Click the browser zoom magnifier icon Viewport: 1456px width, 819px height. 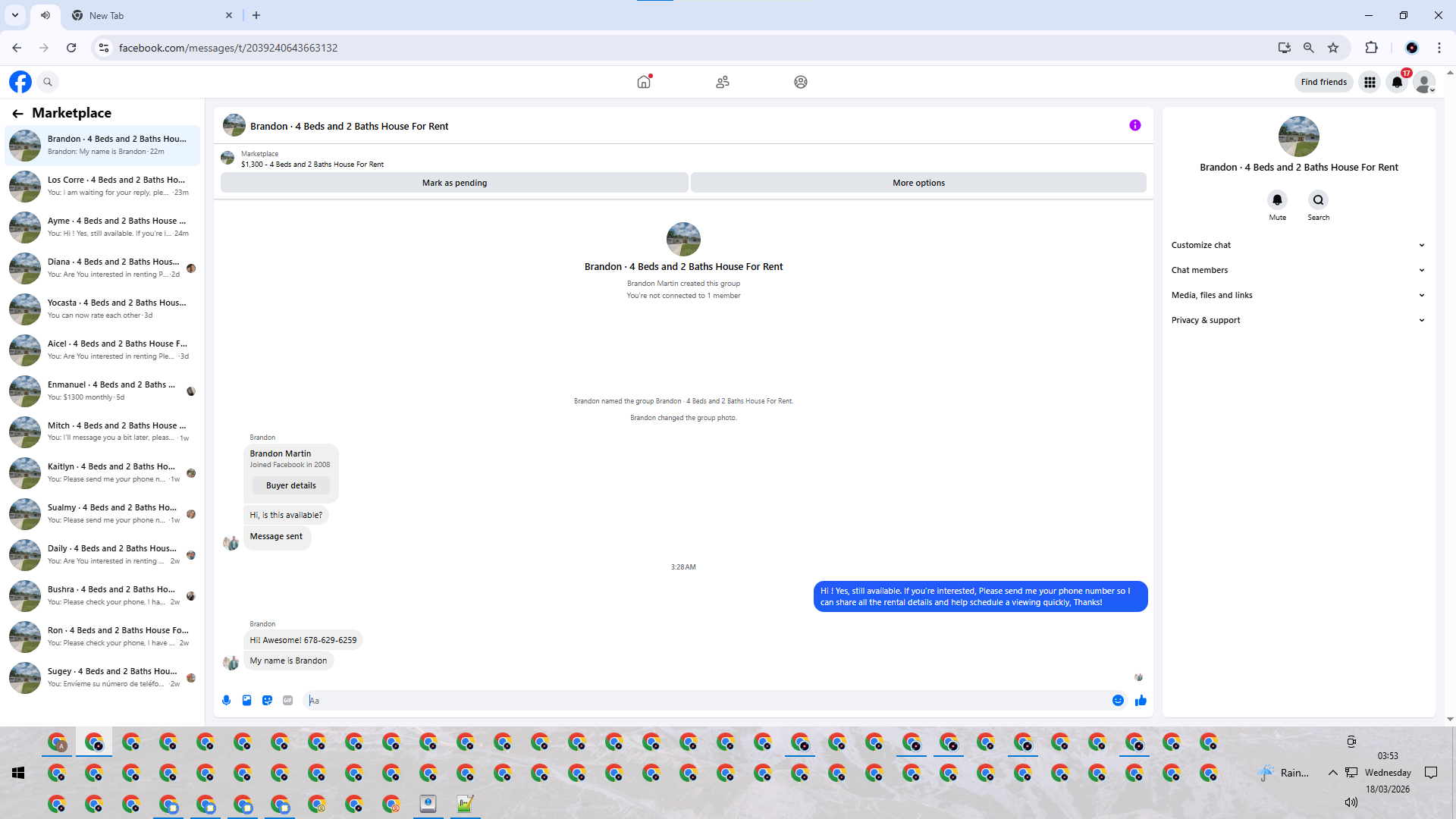(x=1309, y=48)
